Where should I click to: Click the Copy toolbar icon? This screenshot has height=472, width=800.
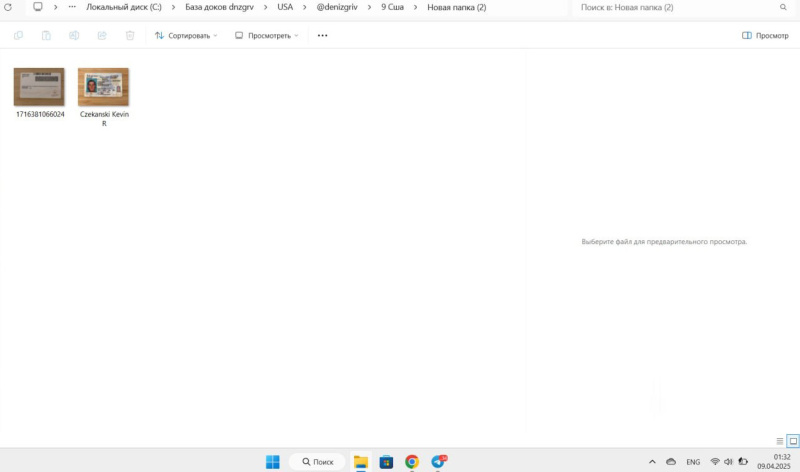(18, 35)
